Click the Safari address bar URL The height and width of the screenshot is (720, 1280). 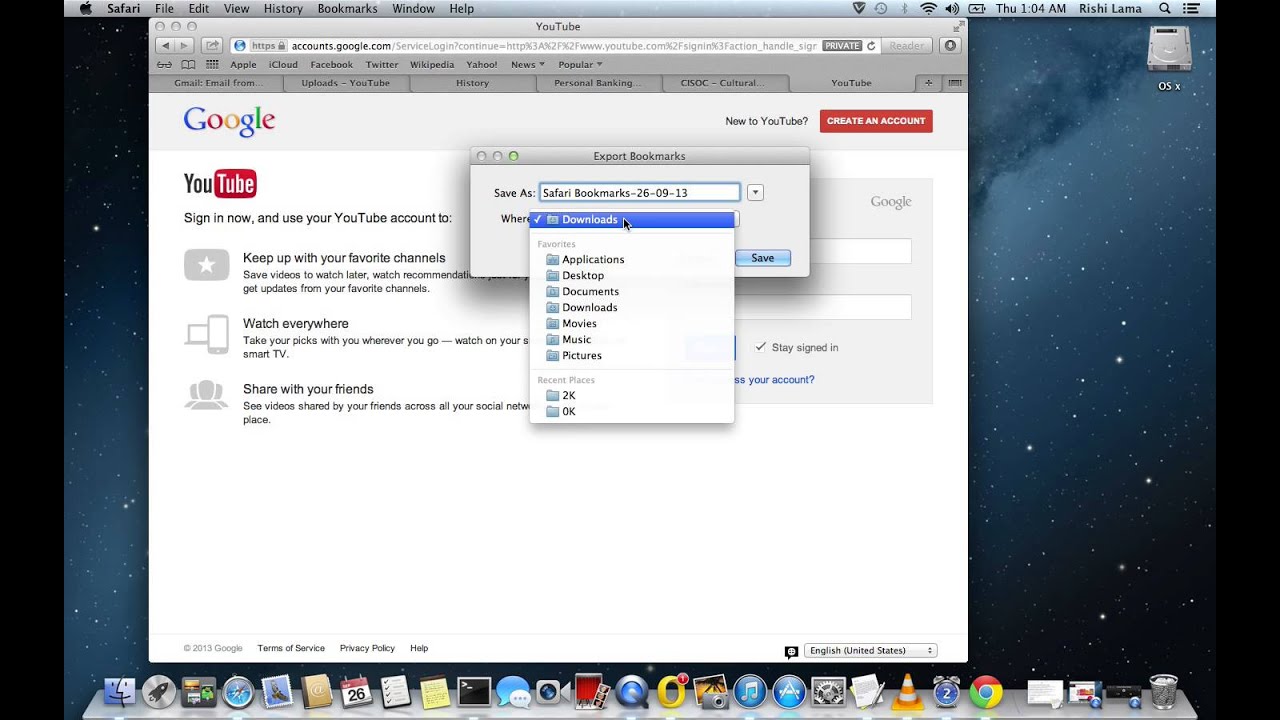[x=554, y=46]
